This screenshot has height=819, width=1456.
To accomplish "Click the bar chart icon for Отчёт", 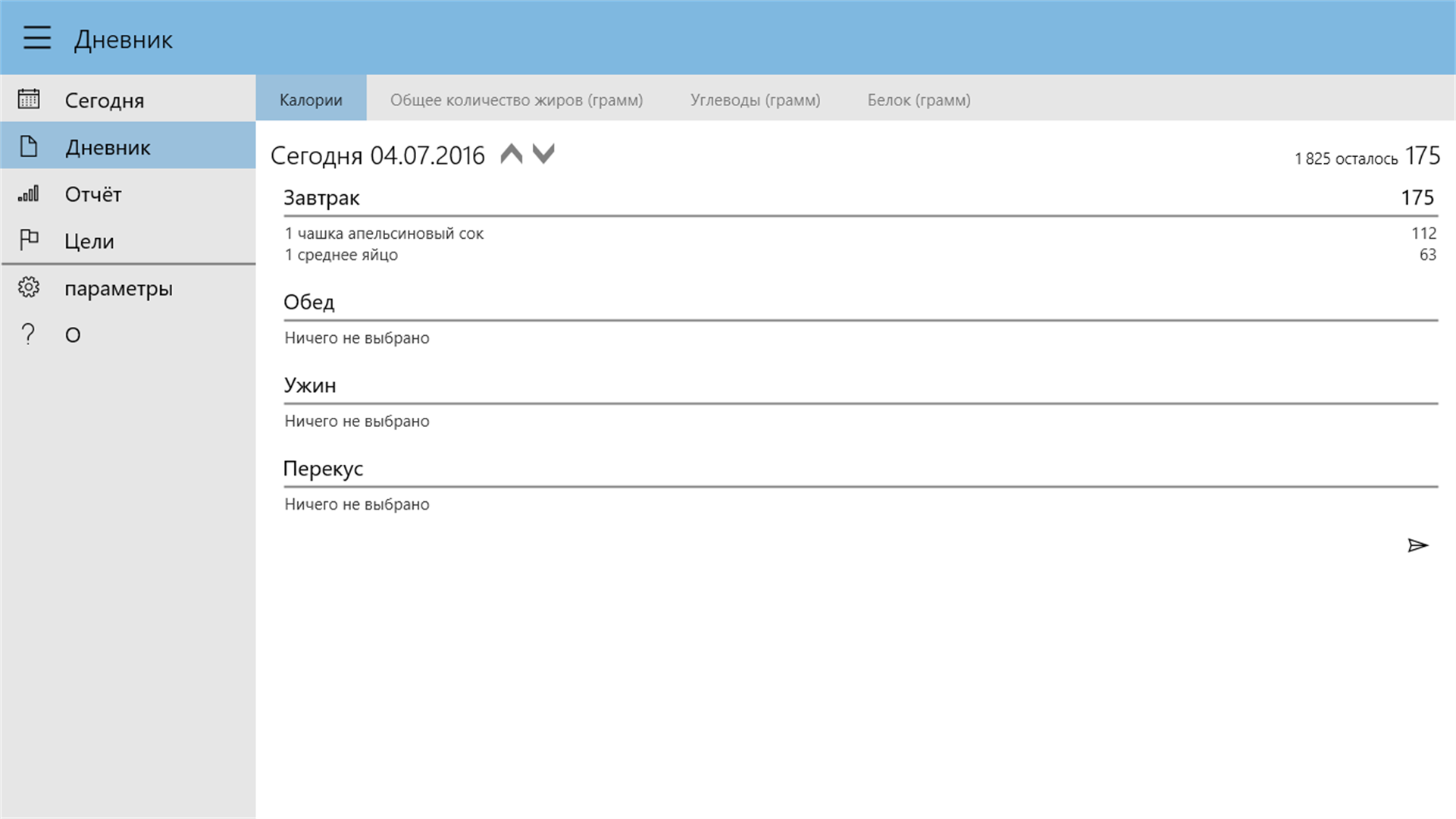I will tap(29, 194).
